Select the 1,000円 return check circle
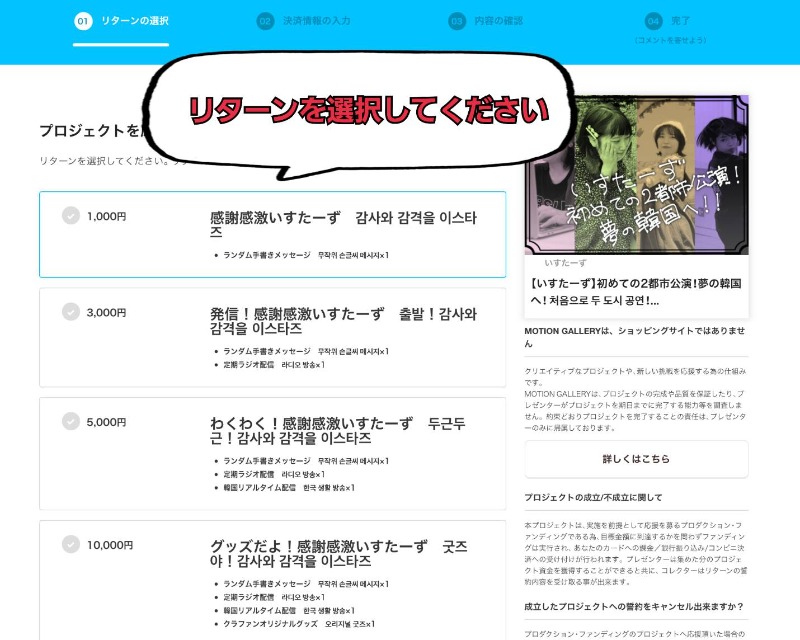The width and height of the screenshot is (800, 640). (x=71, y=215)
